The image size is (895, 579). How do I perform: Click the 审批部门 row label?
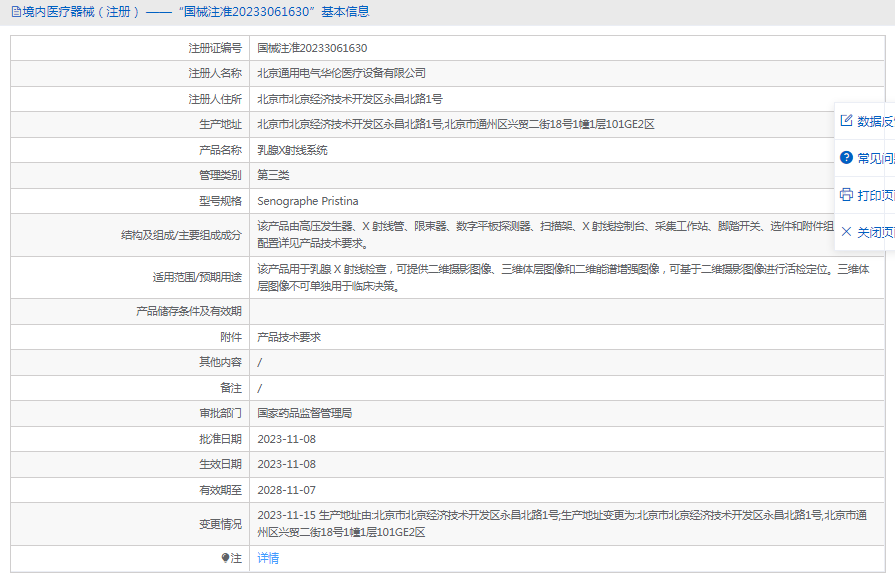tap(220, 413)
